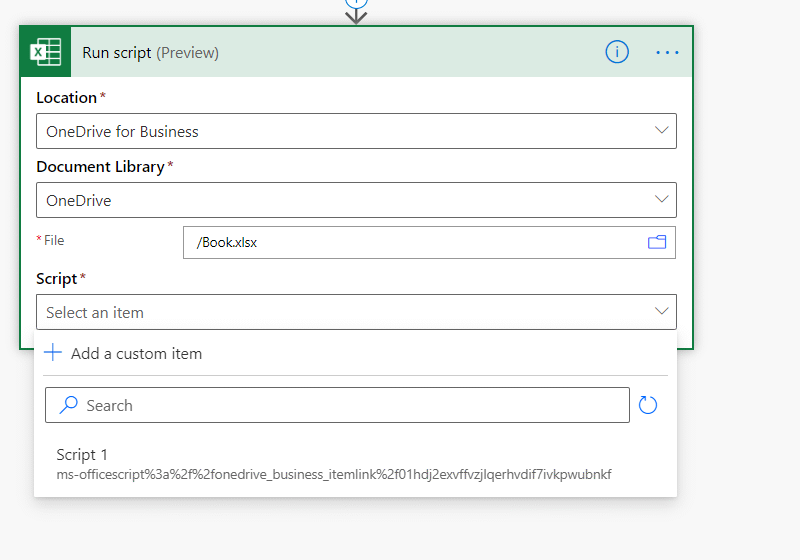The image size is (800, 560).
Task: Open the OneDrive for Business location combo box
Action: 356,131
